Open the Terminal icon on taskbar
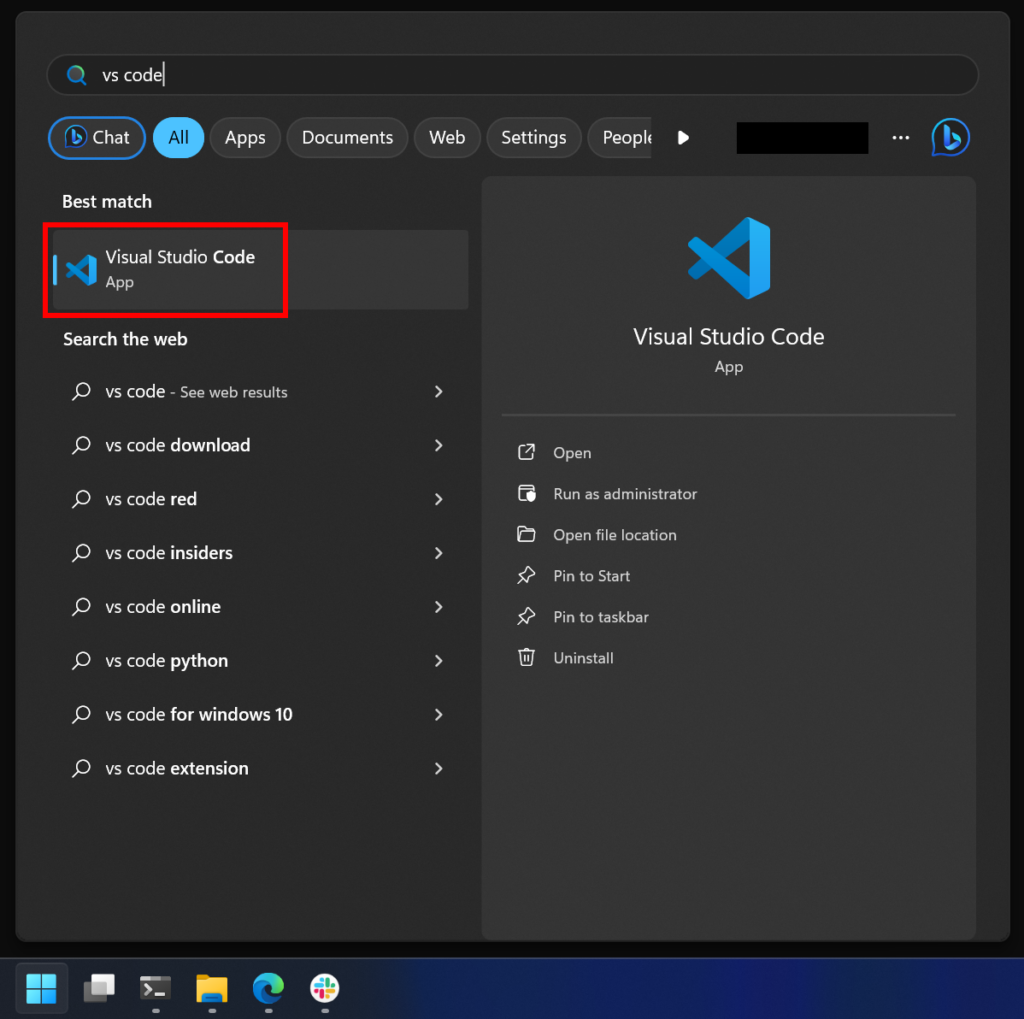The image size is (1024, 1019). pos(155,989)
